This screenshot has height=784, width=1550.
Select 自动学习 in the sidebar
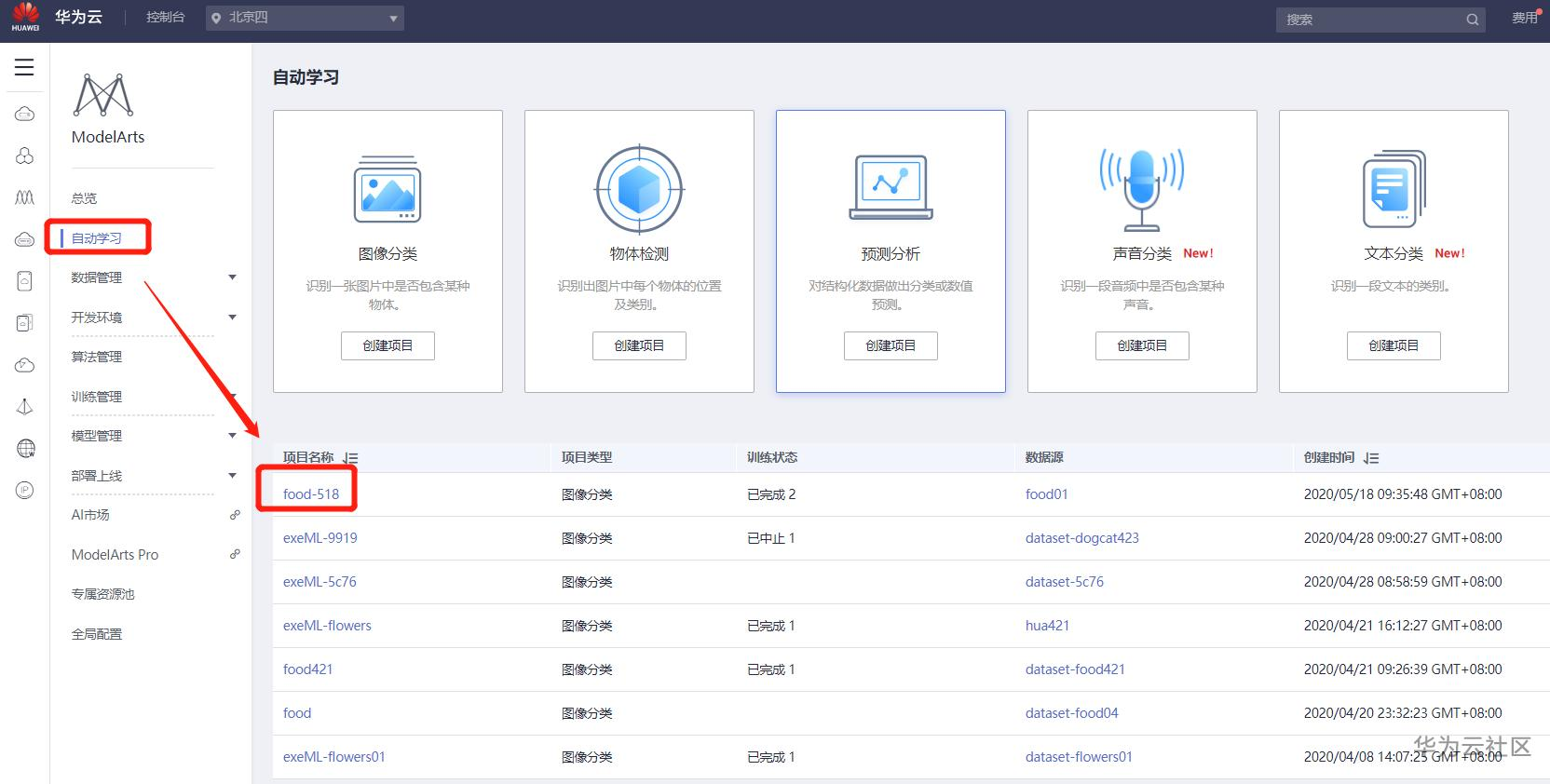point(97,238)
